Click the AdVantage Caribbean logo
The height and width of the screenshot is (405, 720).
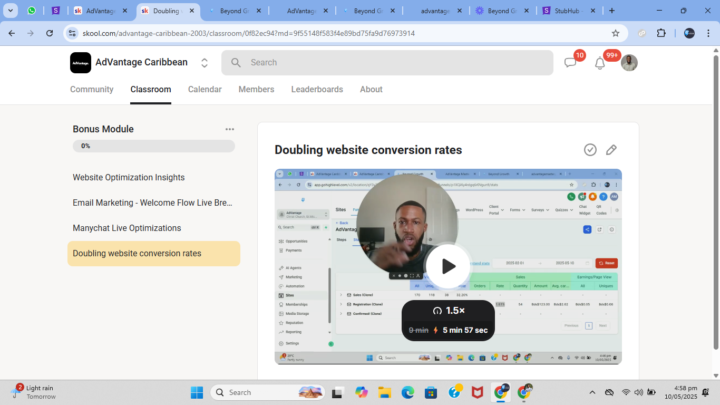[80, 62]
